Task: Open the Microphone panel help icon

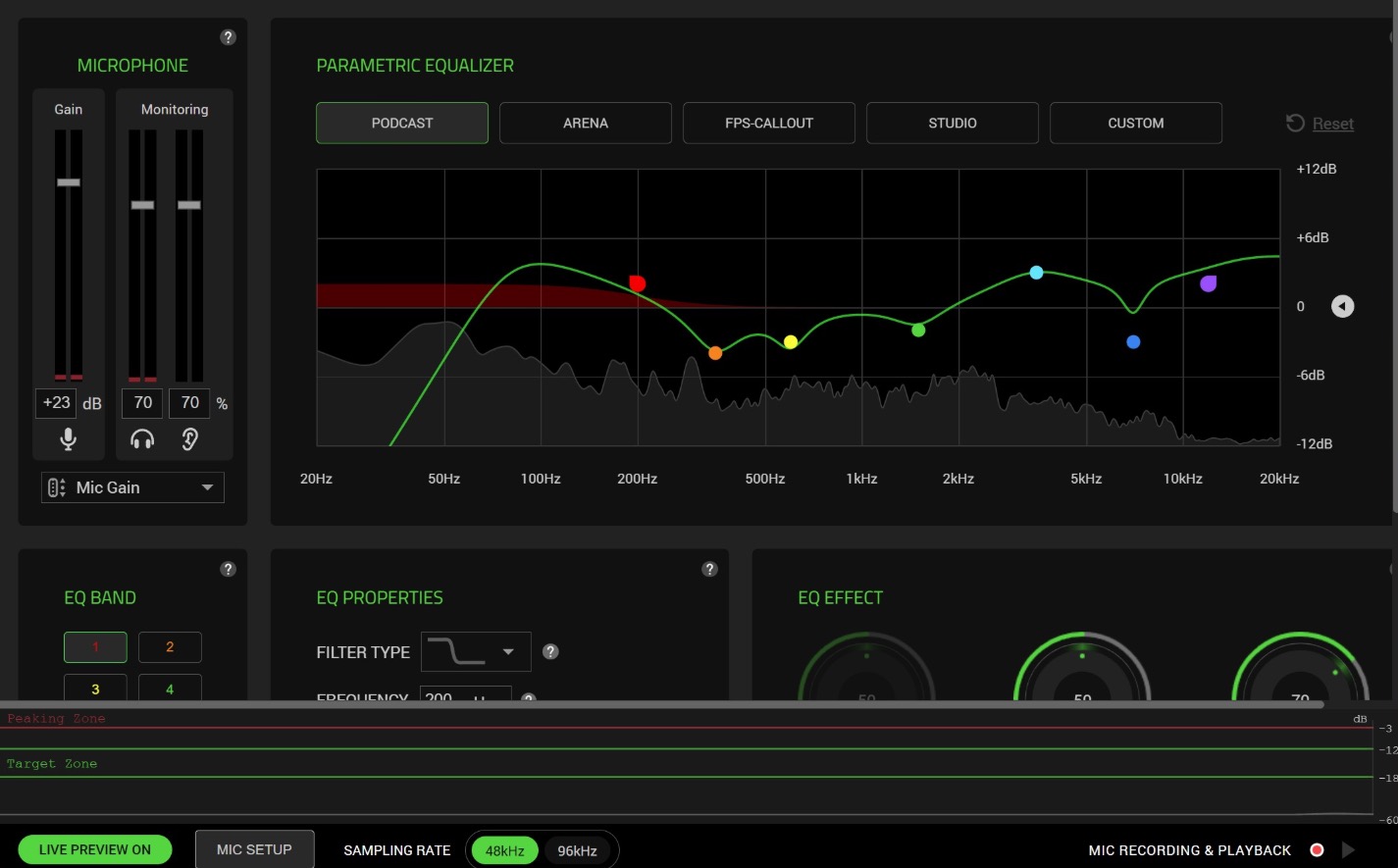Action: coord(228,37)
